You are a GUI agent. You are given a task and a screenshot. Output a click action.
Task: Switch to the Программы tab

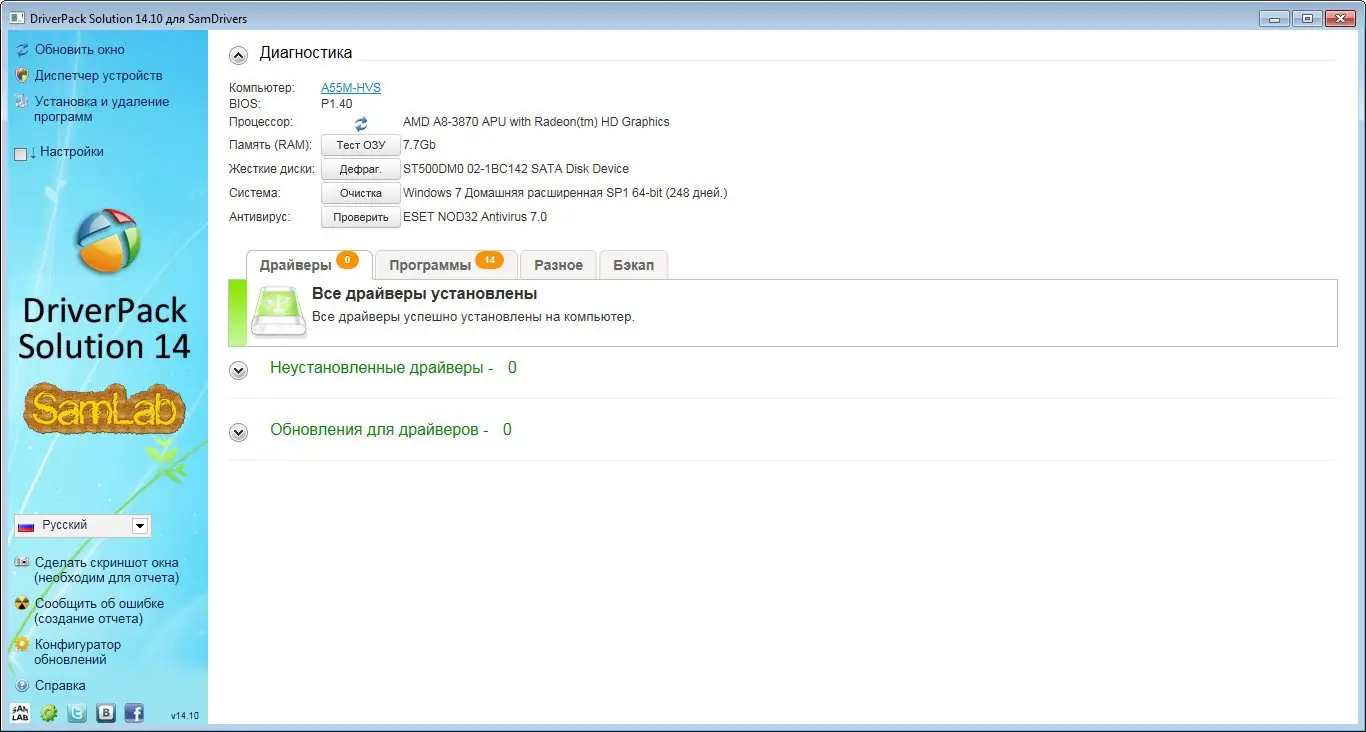[x=446, y=265]
